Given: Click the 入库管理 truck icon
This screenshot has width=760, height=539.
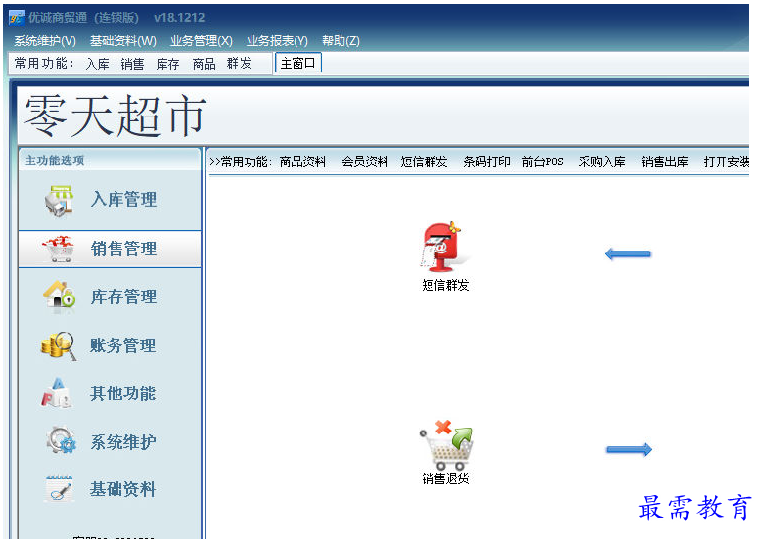Looking at the screenshot, I should pos(59,200).
